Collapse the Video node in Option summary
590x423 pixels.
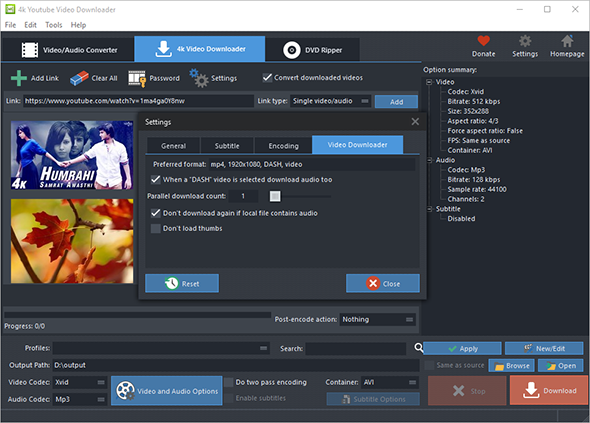pyautogui.click(x=429, y=82)
